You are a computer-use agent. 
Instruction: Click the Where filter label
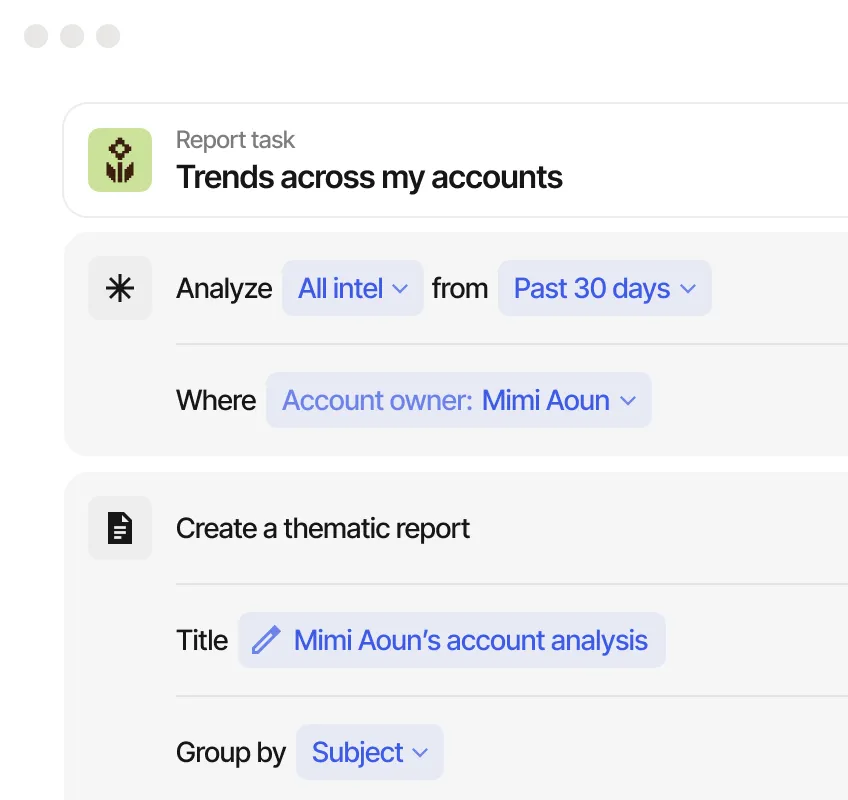215,400
